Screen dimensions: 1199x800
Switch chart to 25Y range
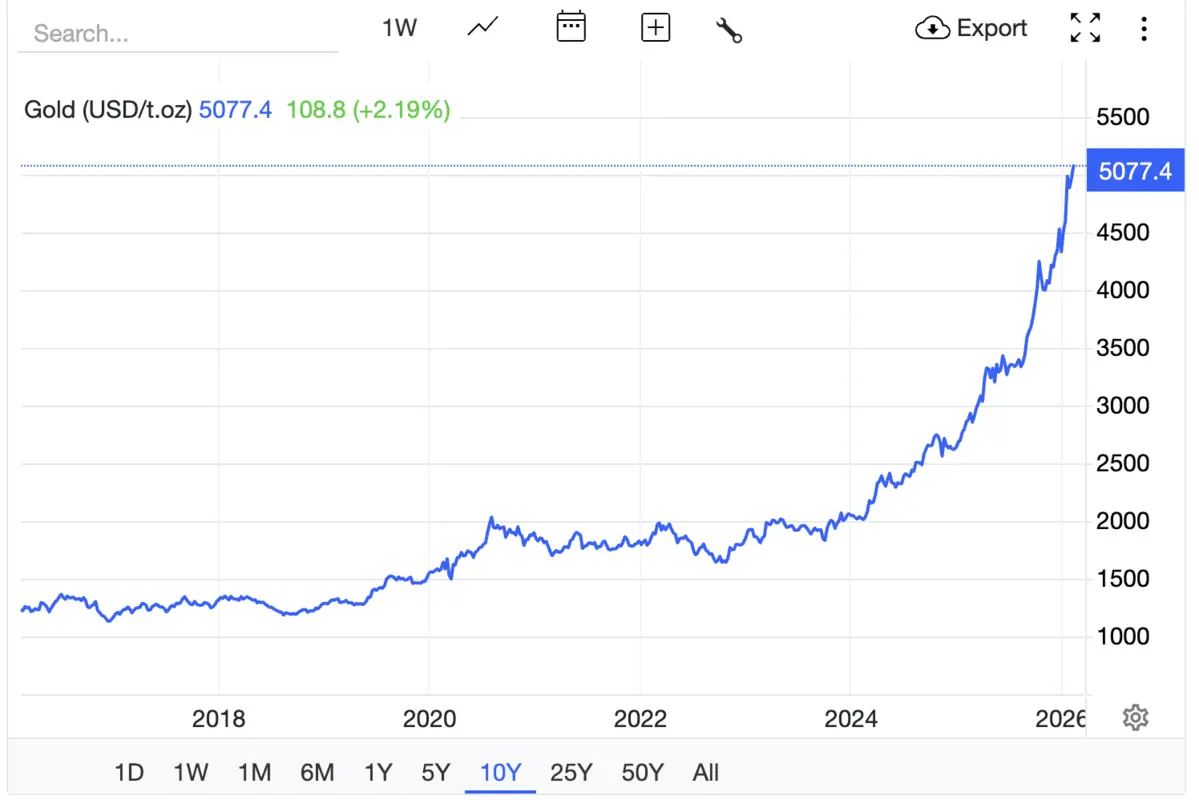tap(571, 772)
